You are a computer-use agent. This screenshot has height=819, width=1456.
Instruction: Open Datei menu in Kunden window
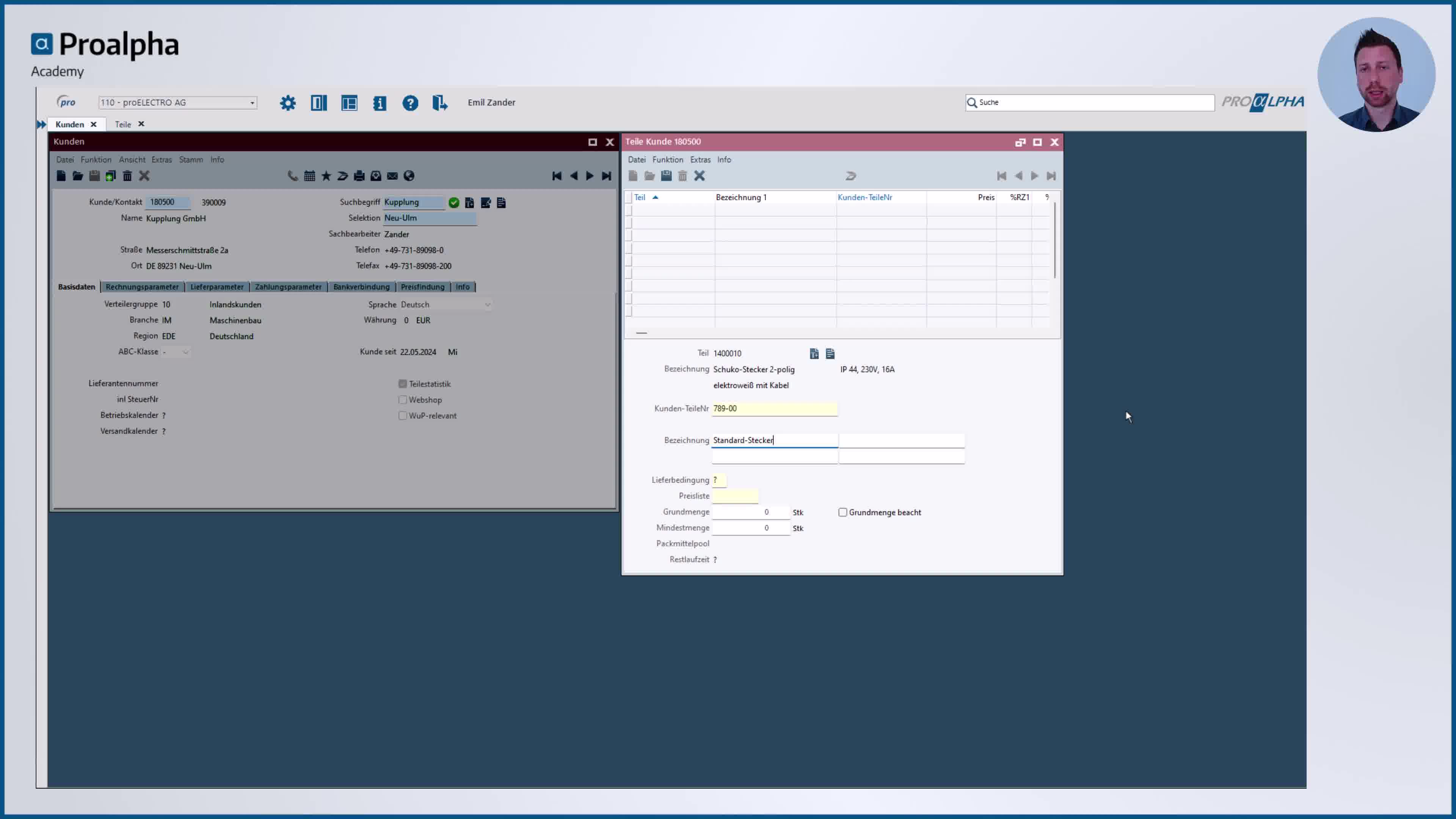click(65, 160)
